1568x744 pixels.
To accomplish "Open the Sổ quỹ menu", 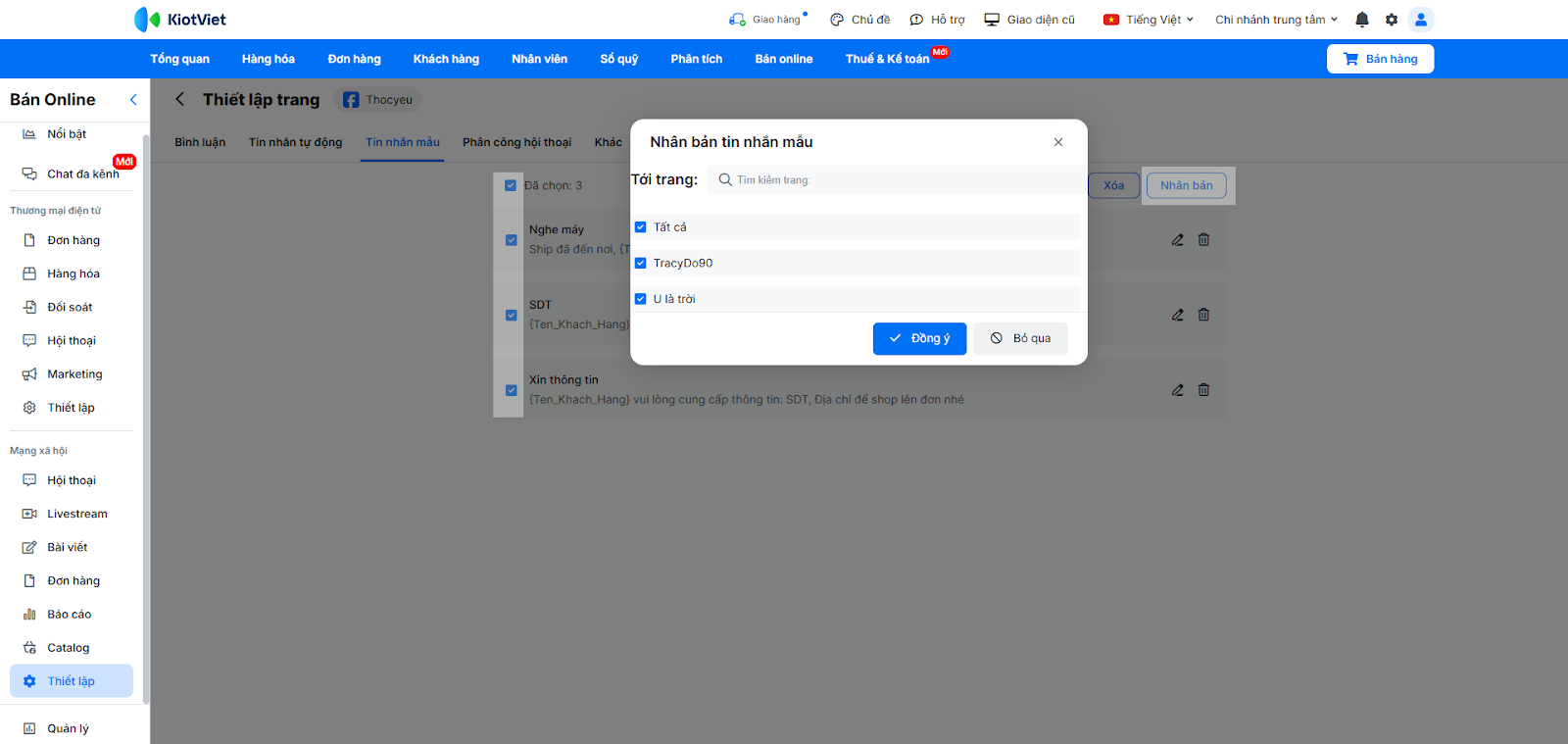I will [619, 59].
